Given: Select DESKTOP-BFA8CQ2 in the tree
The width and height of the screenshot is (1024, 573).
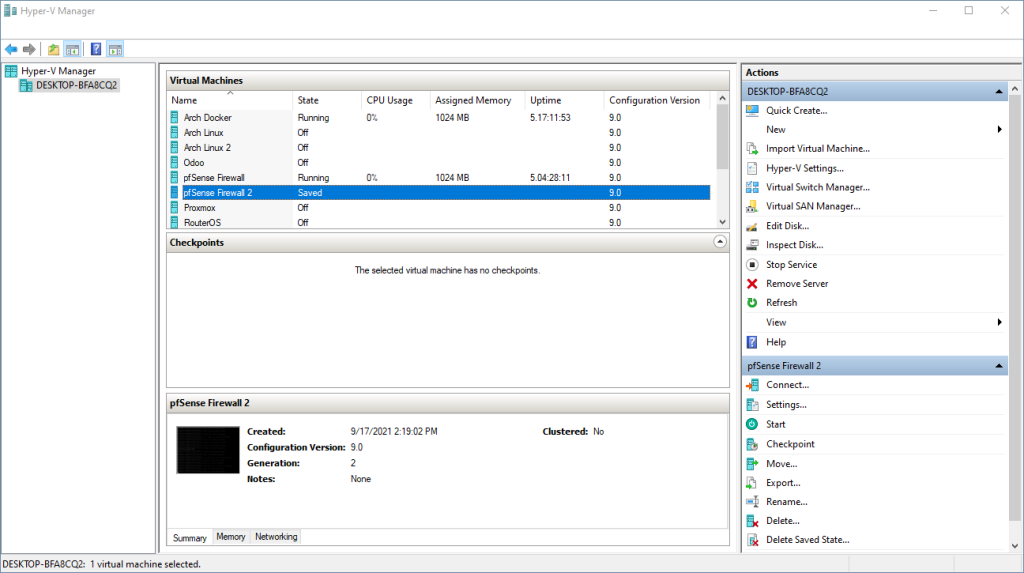Looking at the screenshot, I should point(76,85).
